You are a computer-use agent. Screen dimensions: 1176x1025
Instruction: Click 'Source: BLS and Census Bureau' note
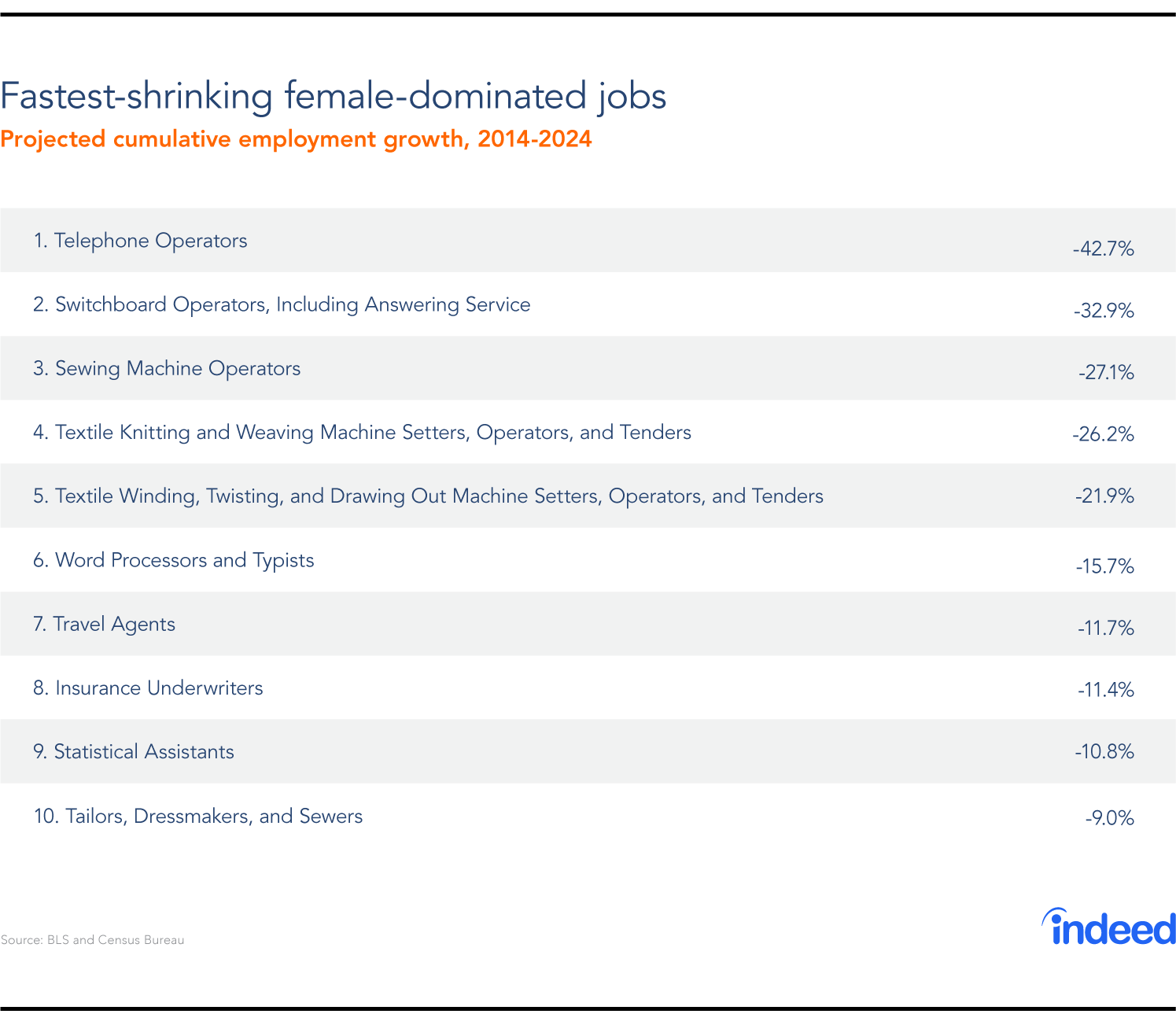tap(92, 940)
